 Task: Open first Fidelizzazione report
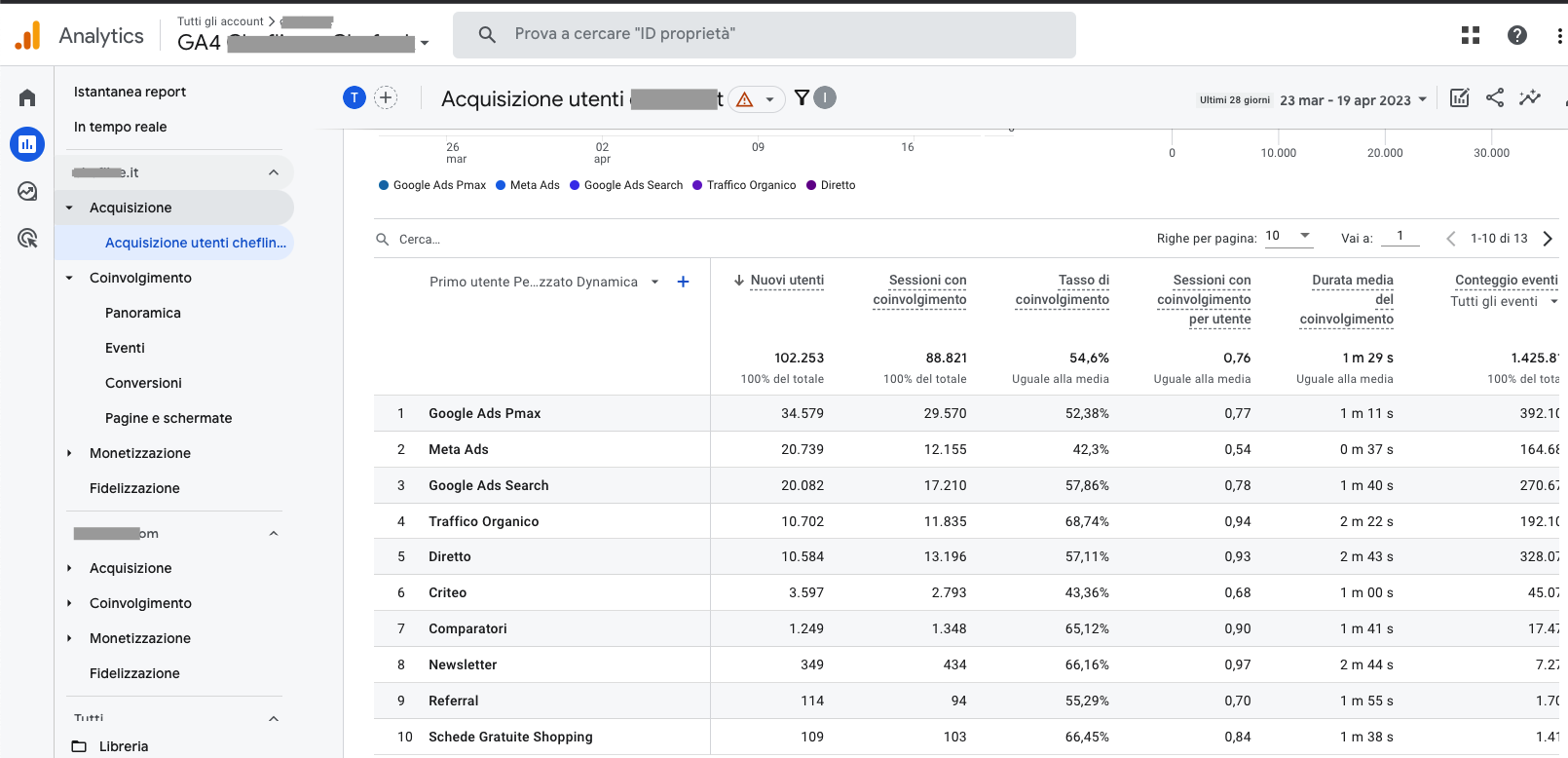pyautogui.click(x=134, y=488)
